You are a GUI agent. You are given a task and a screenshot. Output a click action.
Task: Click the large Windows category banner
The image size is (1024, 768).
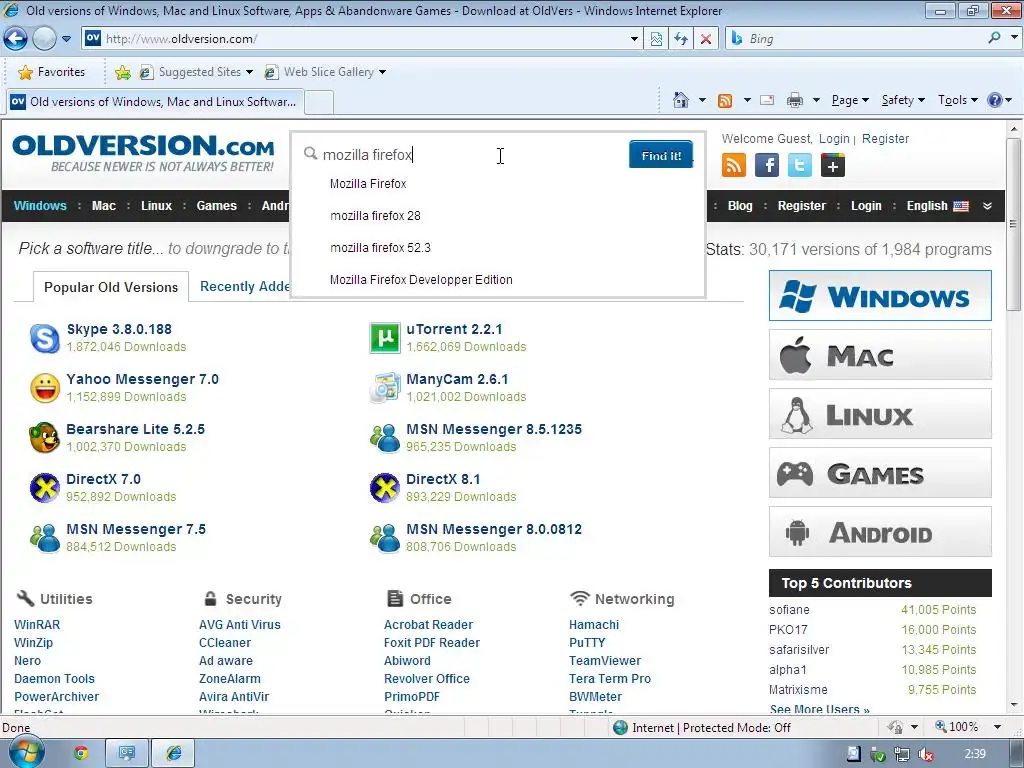click(880, 296)
